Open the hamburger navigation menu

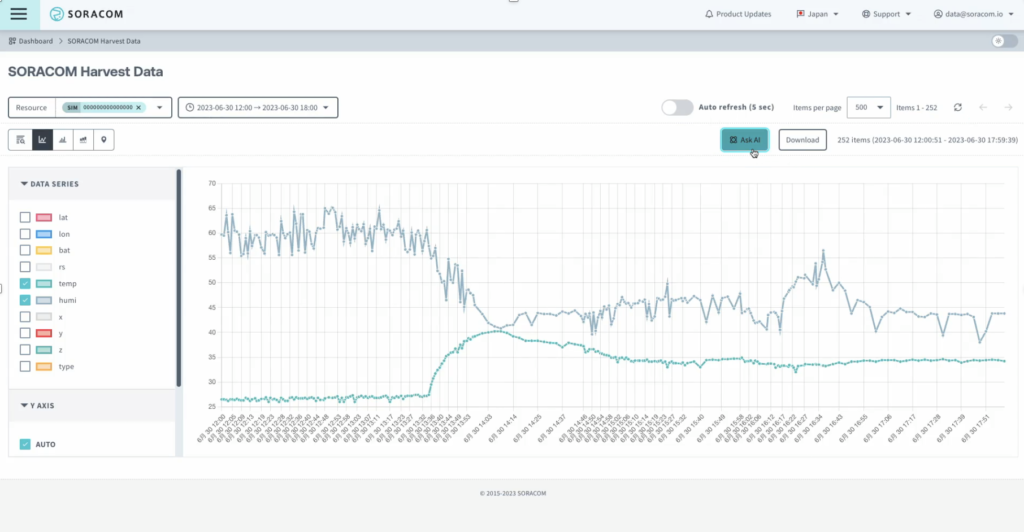[19, 14]
